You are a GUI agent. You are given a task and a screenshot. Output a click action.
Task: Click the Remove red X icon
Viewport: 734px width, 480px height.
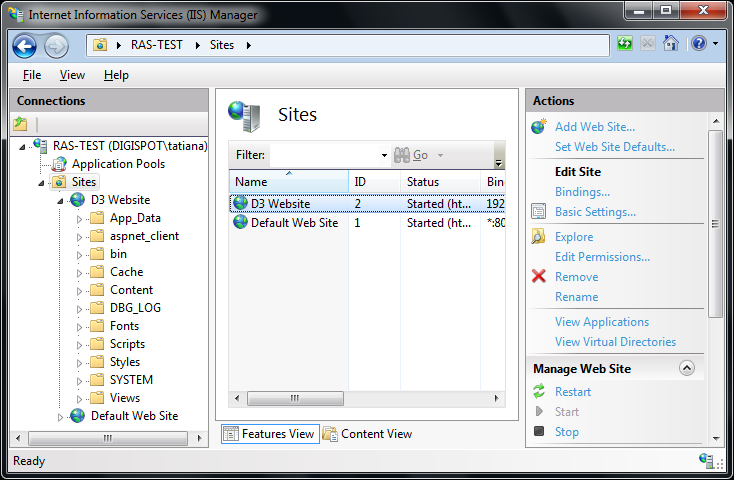point(539,277)
